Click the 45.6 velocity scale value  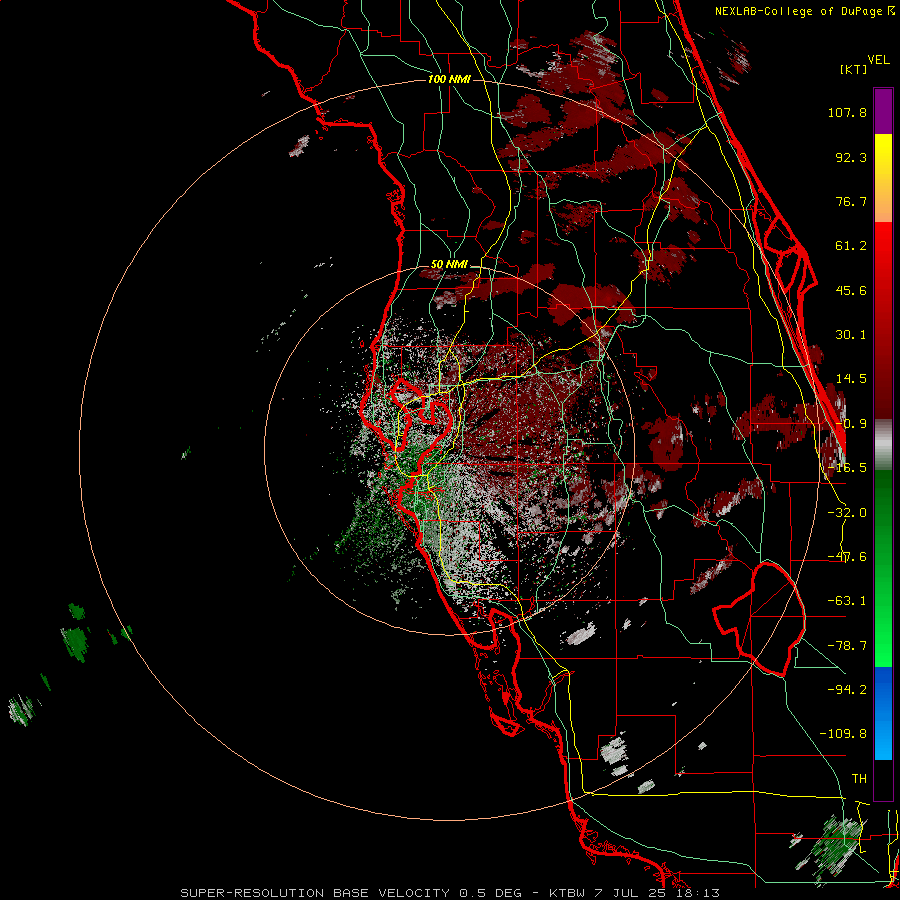(x=851, y=290)
